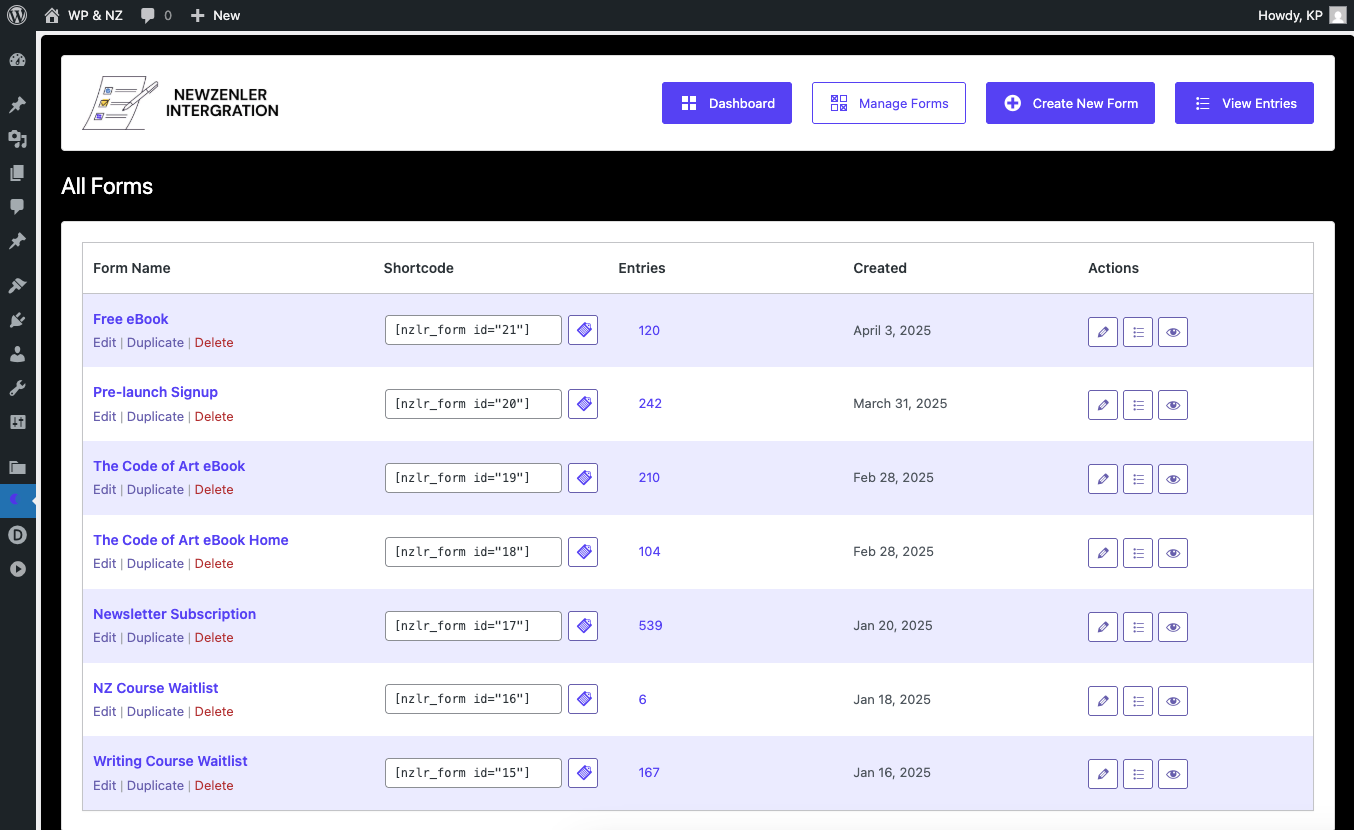Open the comments bubble in admin bar

coord(155,15)
